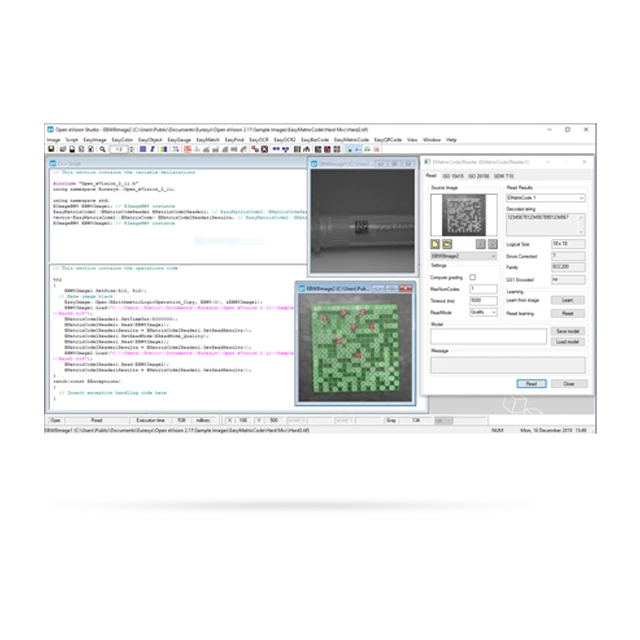
Task: Click the new image icon under Source Image
Action: pyautogui.click(x=434, y=243)
